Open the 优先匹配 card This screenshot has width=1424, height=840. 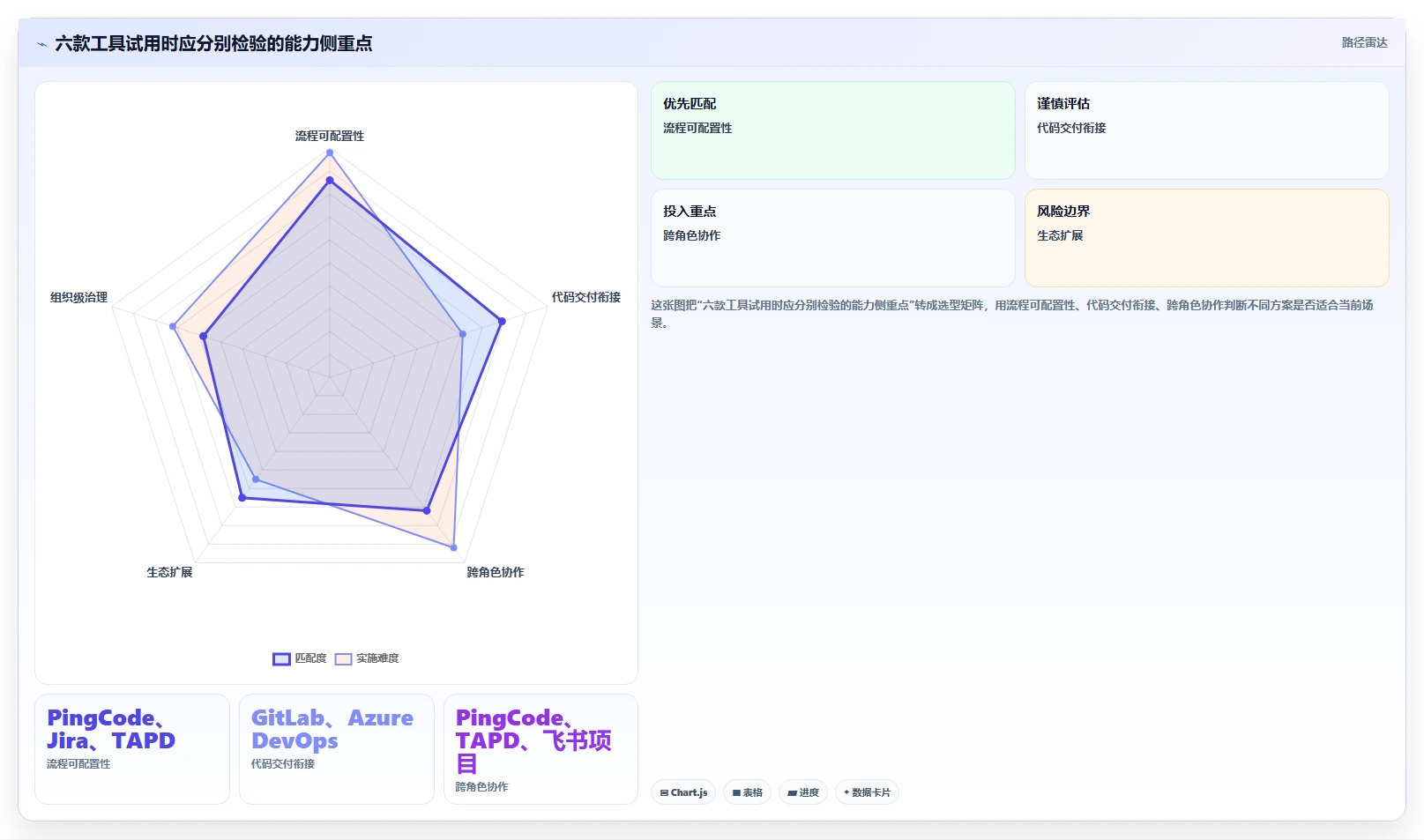click(833, 130)
